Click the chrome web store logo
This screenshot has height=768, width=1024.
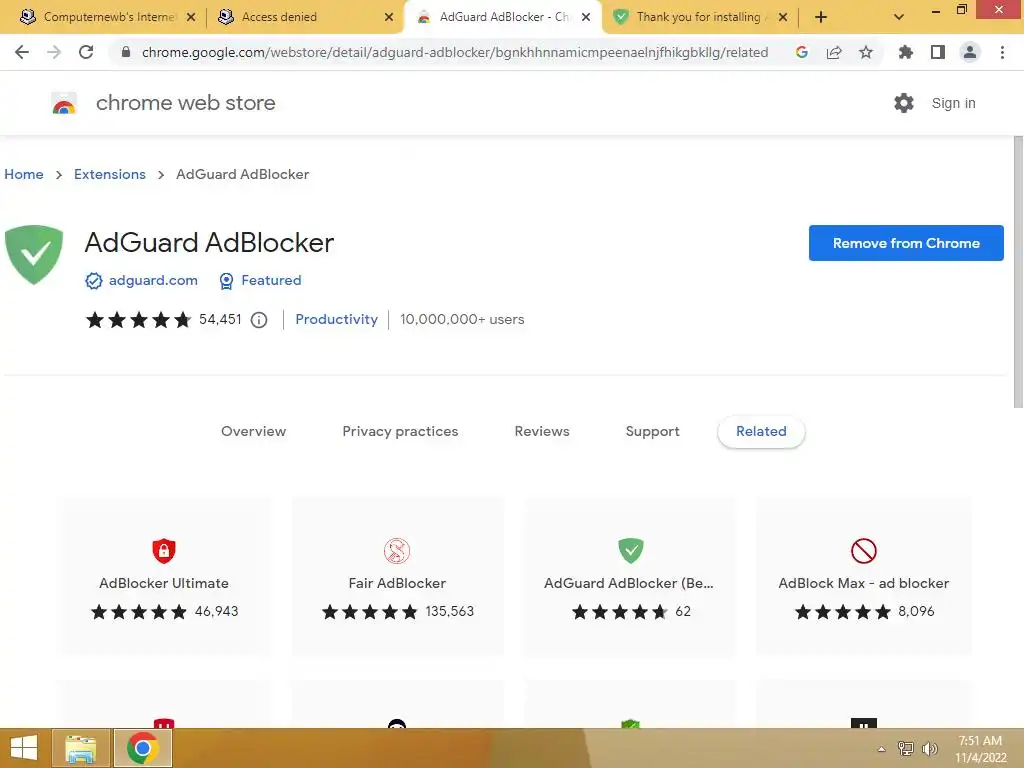coord(64,103)
